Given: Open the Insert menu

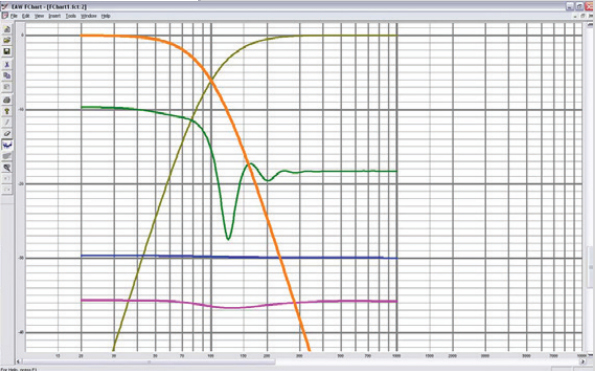Looking at the screenshot, I should click(55, 16).
